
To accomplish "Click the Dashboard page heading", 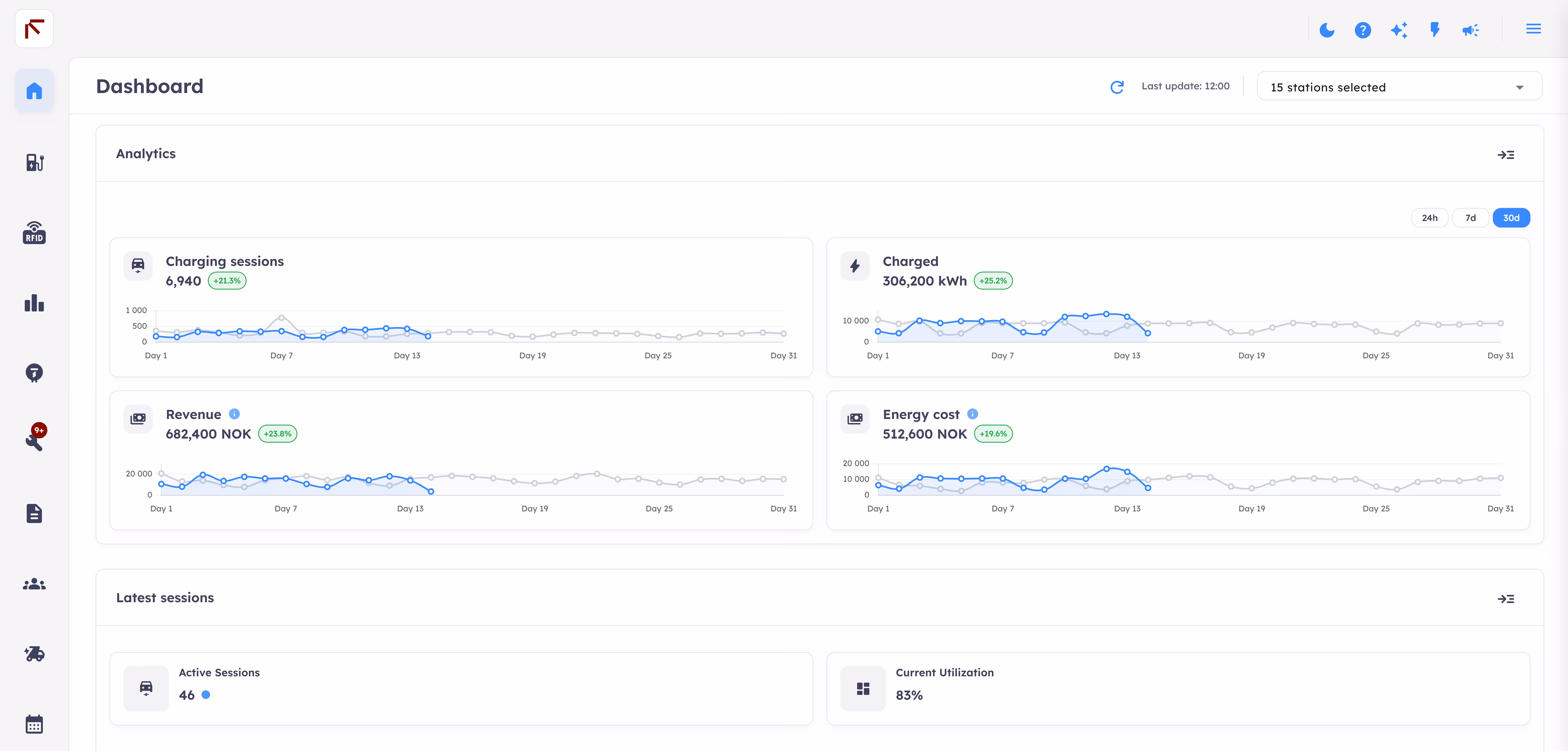I will tap(150, 86).
